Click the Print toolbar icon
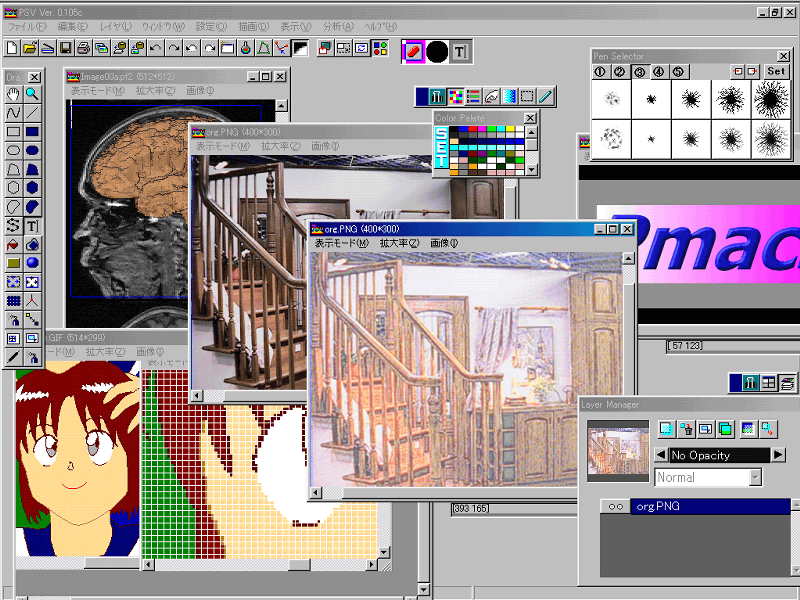The height and width of the screenshot is (600, 800). pyautogui.click(x=84, y=48)
